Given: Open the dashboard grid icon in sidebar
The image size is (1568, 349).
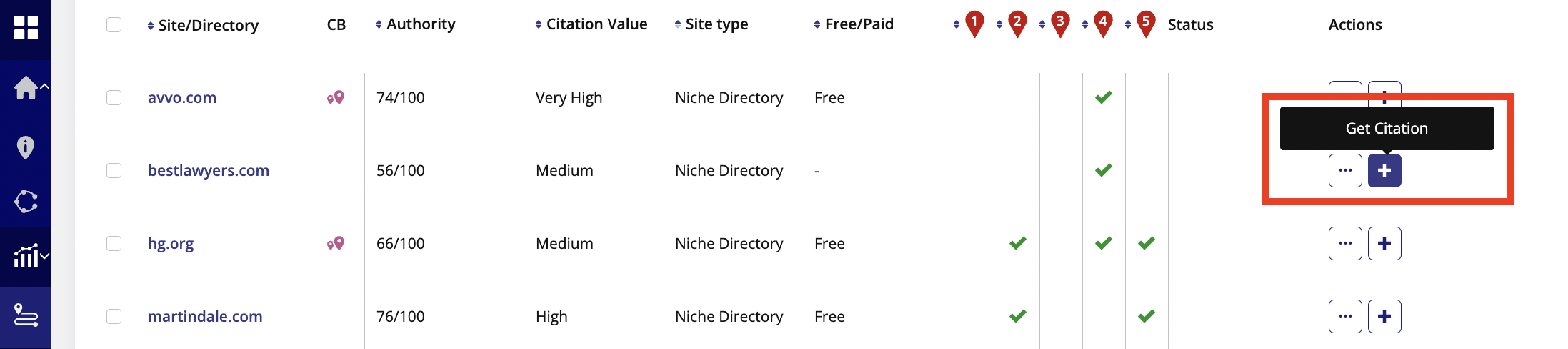Looking at the screenshot, I should (x=26, y=28).
